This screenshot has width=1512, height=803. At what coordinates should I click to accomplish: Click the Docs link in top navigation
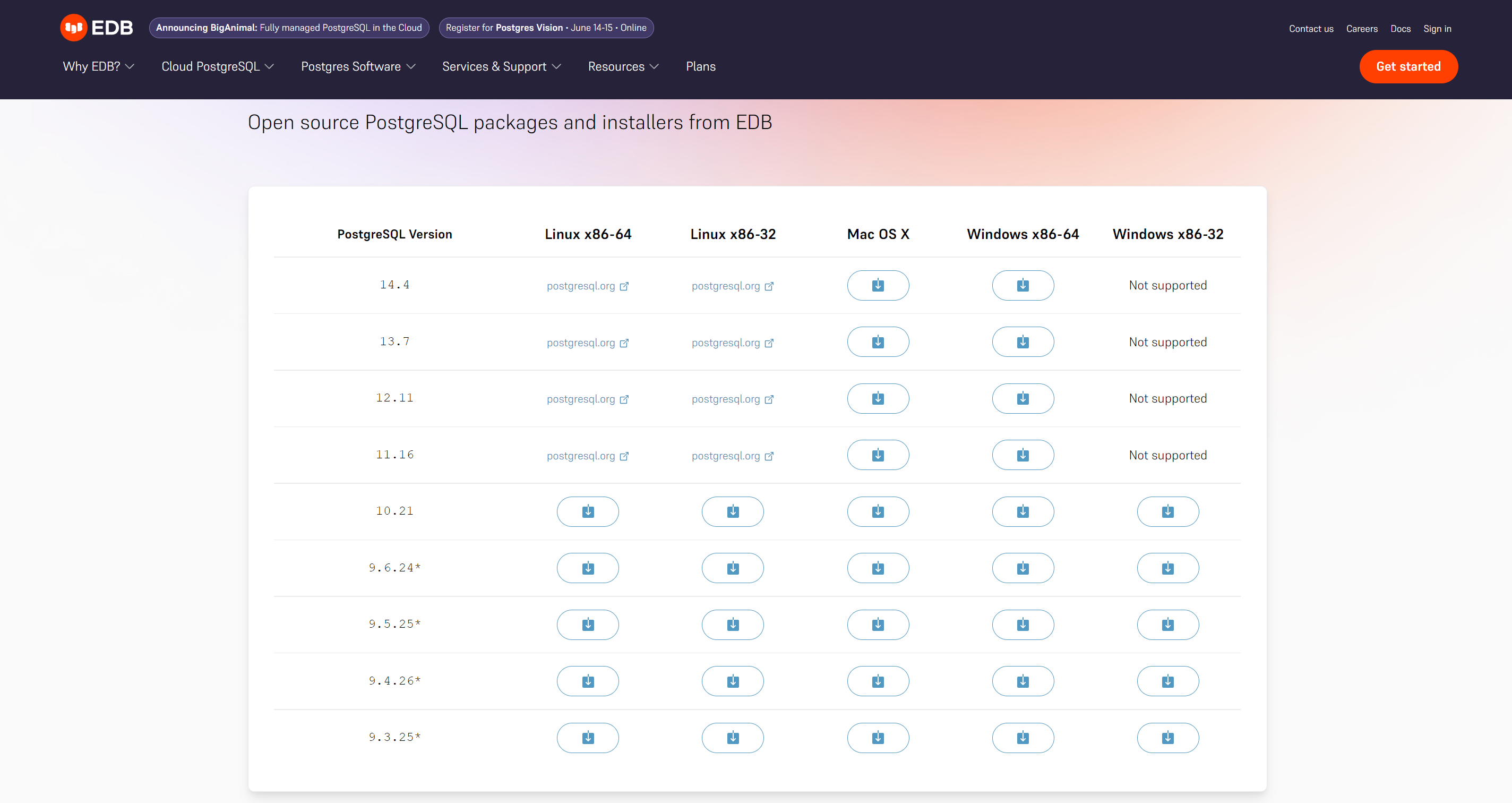[x=1400, y=28]
